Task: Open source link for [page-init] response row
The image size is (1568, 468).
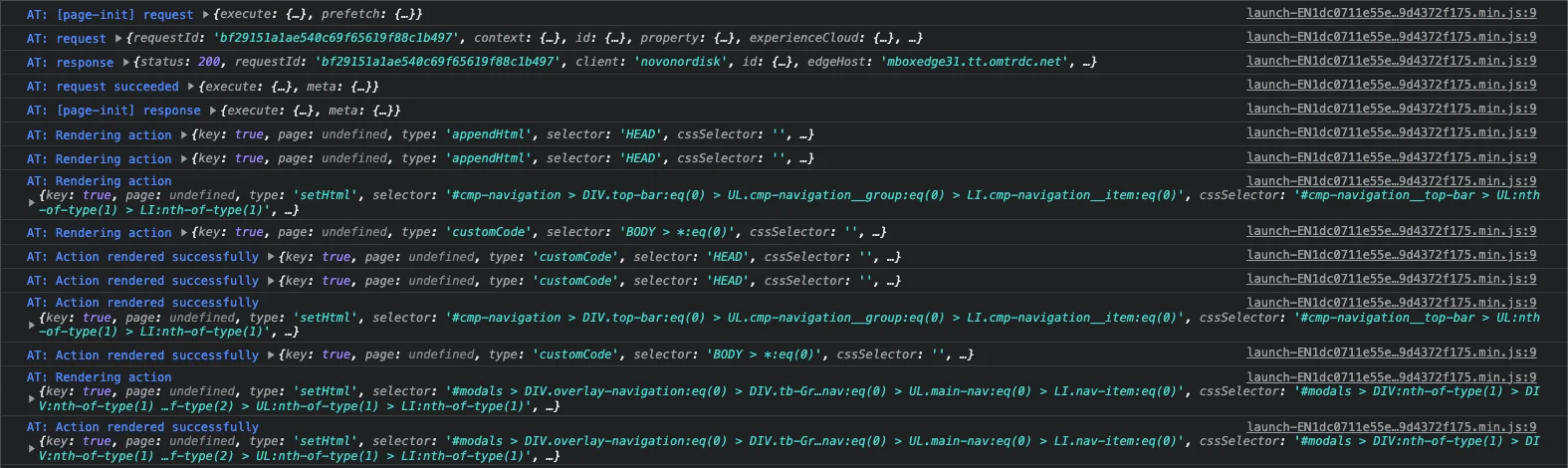Action: 1391,109
